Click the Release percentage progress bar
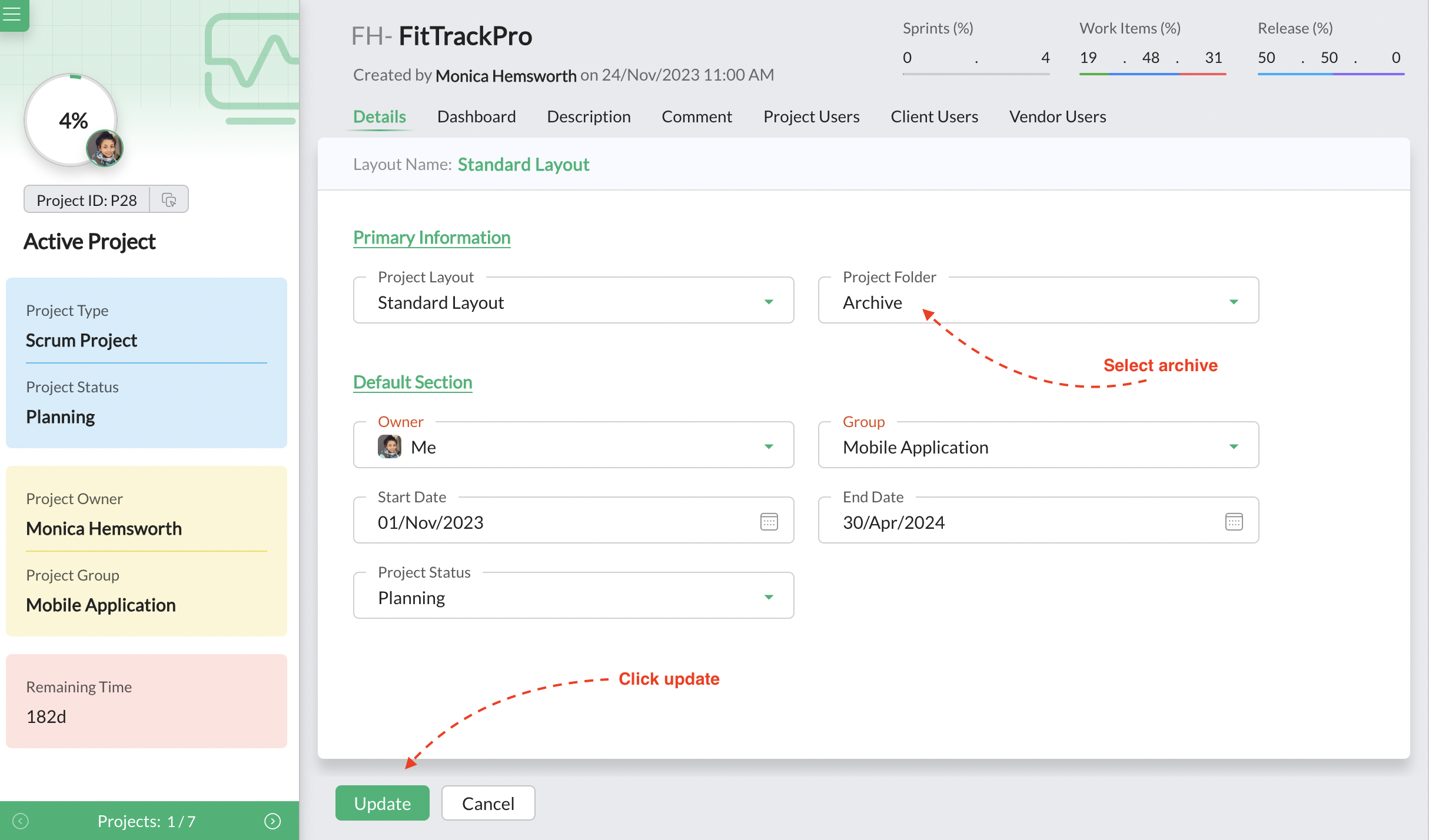Image resolution: width=1429 pixels, height=840 pixels. [1331, 74]
